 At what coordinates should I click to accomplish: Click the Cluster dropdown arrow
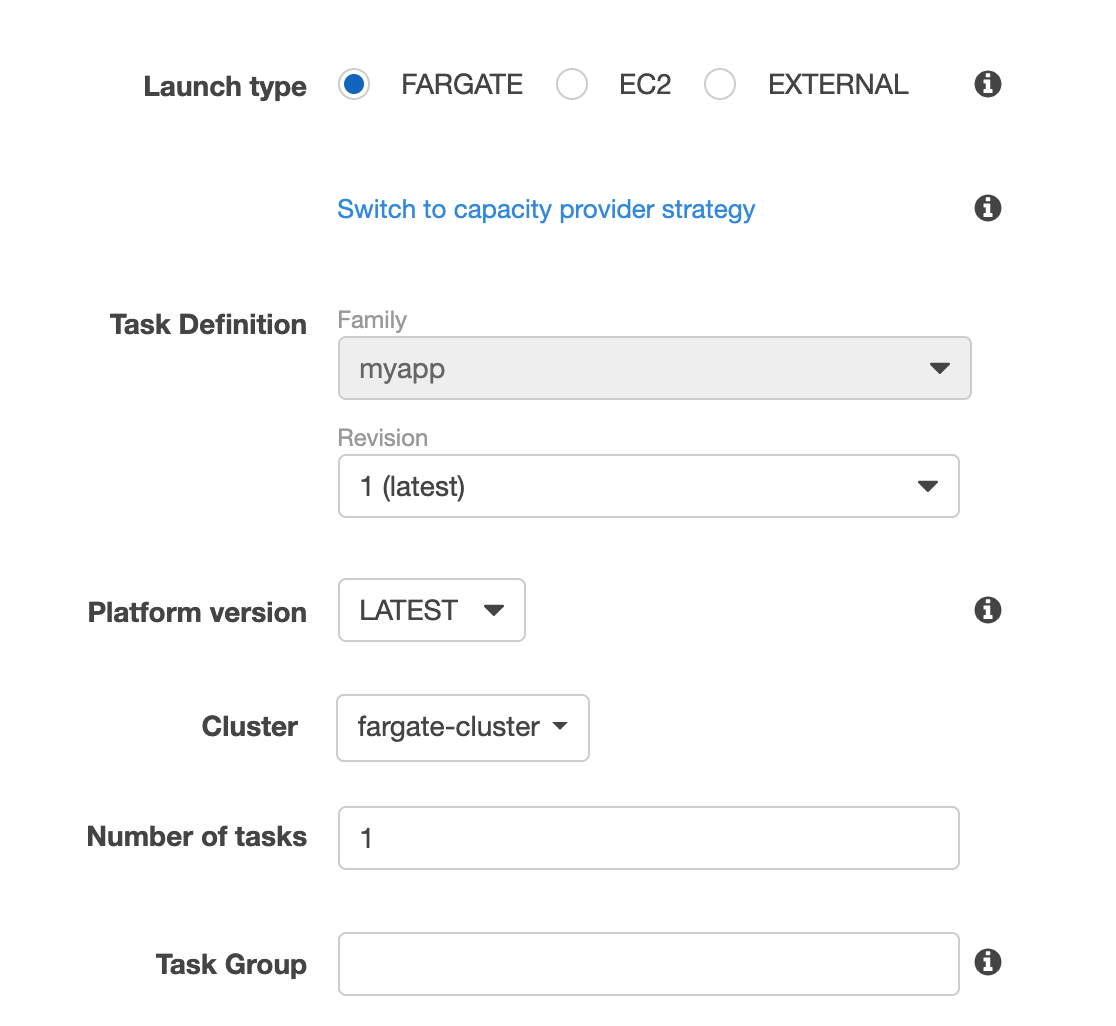point(560,727)
